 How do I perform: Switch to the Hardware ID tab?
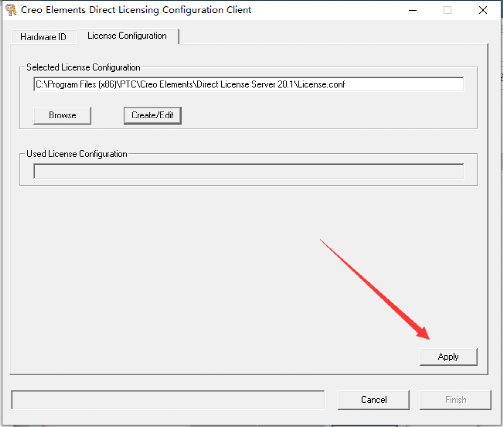tap(43, 37)
